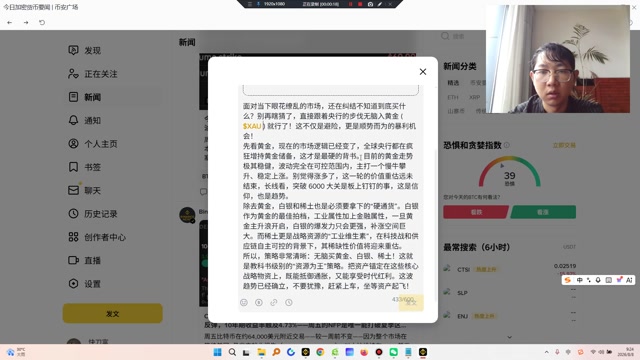Open SLP in the most searched list
The width and height of the screenshot is (640, 360).
click(x=509, y=293)
